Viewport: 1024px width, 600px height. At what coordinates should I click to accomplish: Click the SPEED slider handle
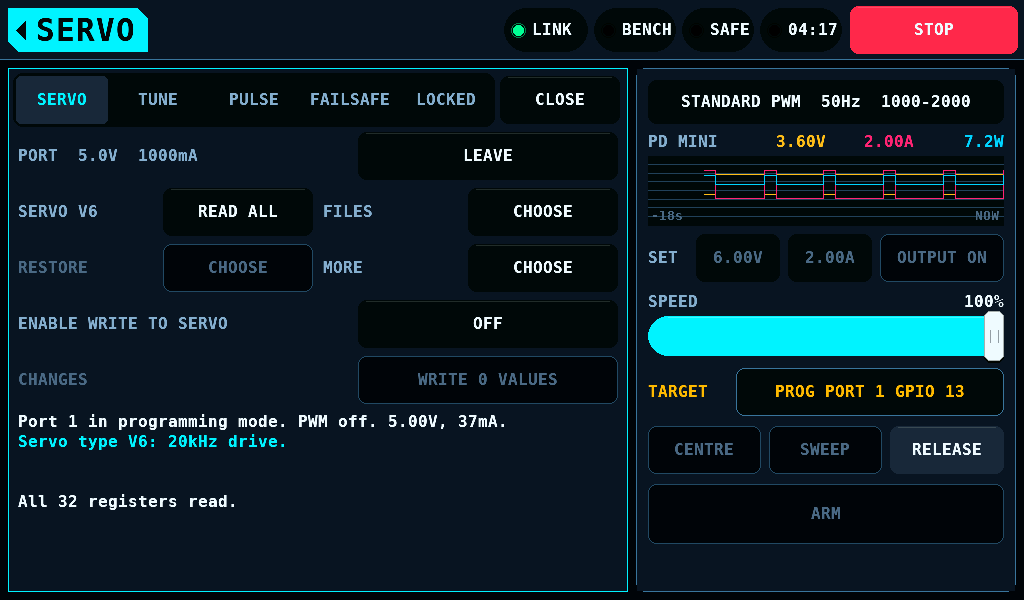[994, 336]
